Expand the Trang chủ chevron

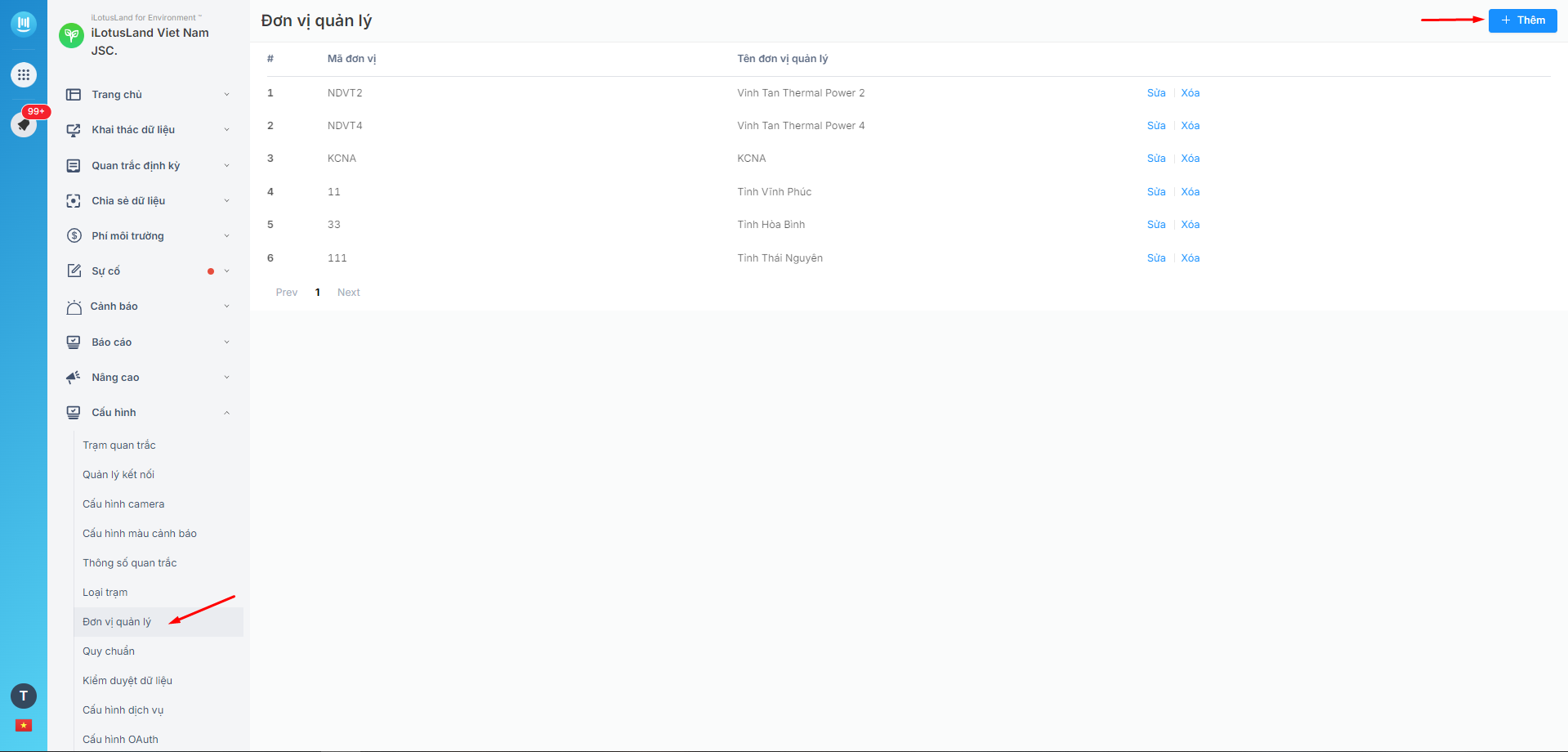click(x=226, y=95)
